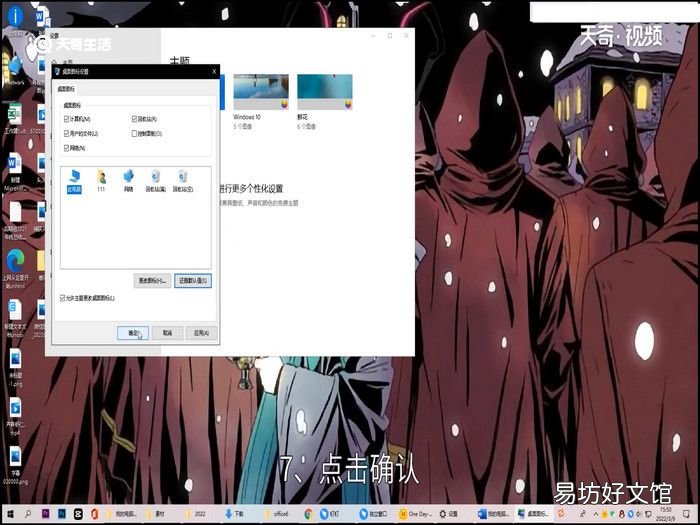Open Chrome from the taskbar
The image size is (700, 525).
(x=308, y=514)
